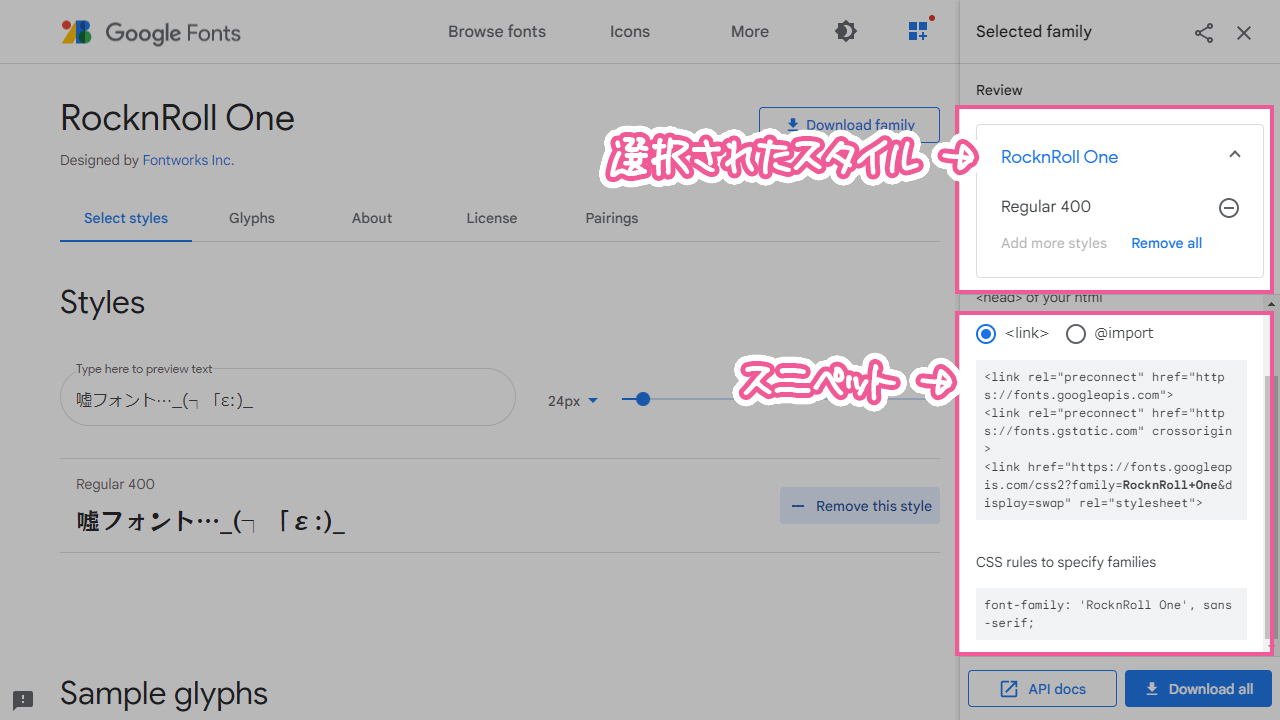This screenshot has width=1280, height=720.
Task: Open the feedback icon at bottom left
Action: click(x=23, y=700)
